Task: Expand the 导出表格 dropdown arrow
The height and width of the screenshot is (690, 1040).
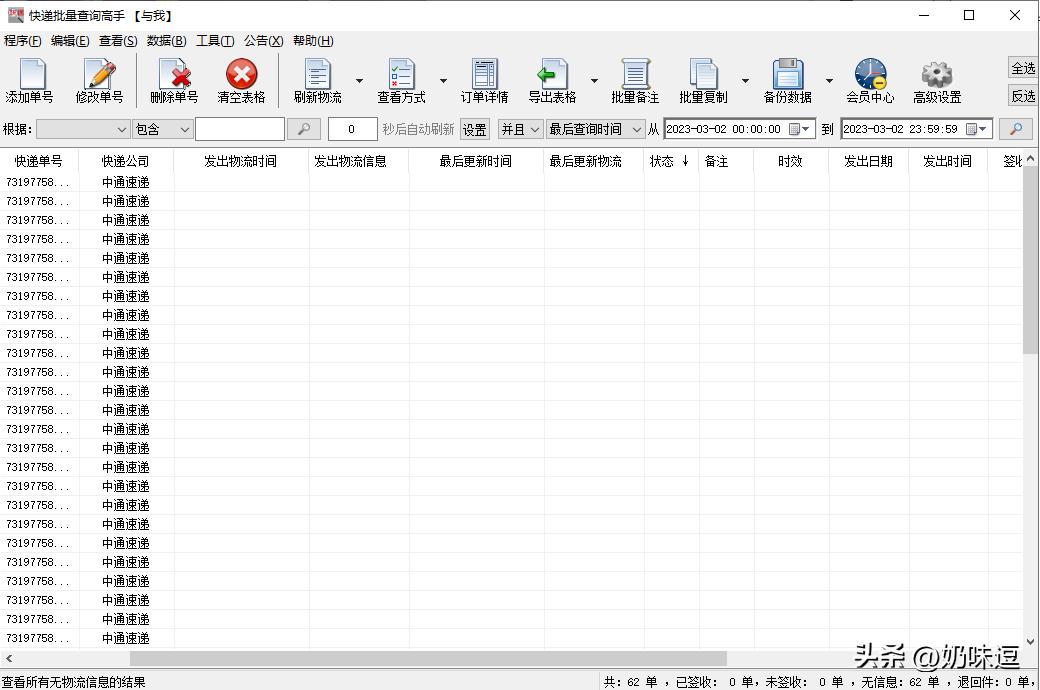Action: pyautogui.click(x=594, y=81)
